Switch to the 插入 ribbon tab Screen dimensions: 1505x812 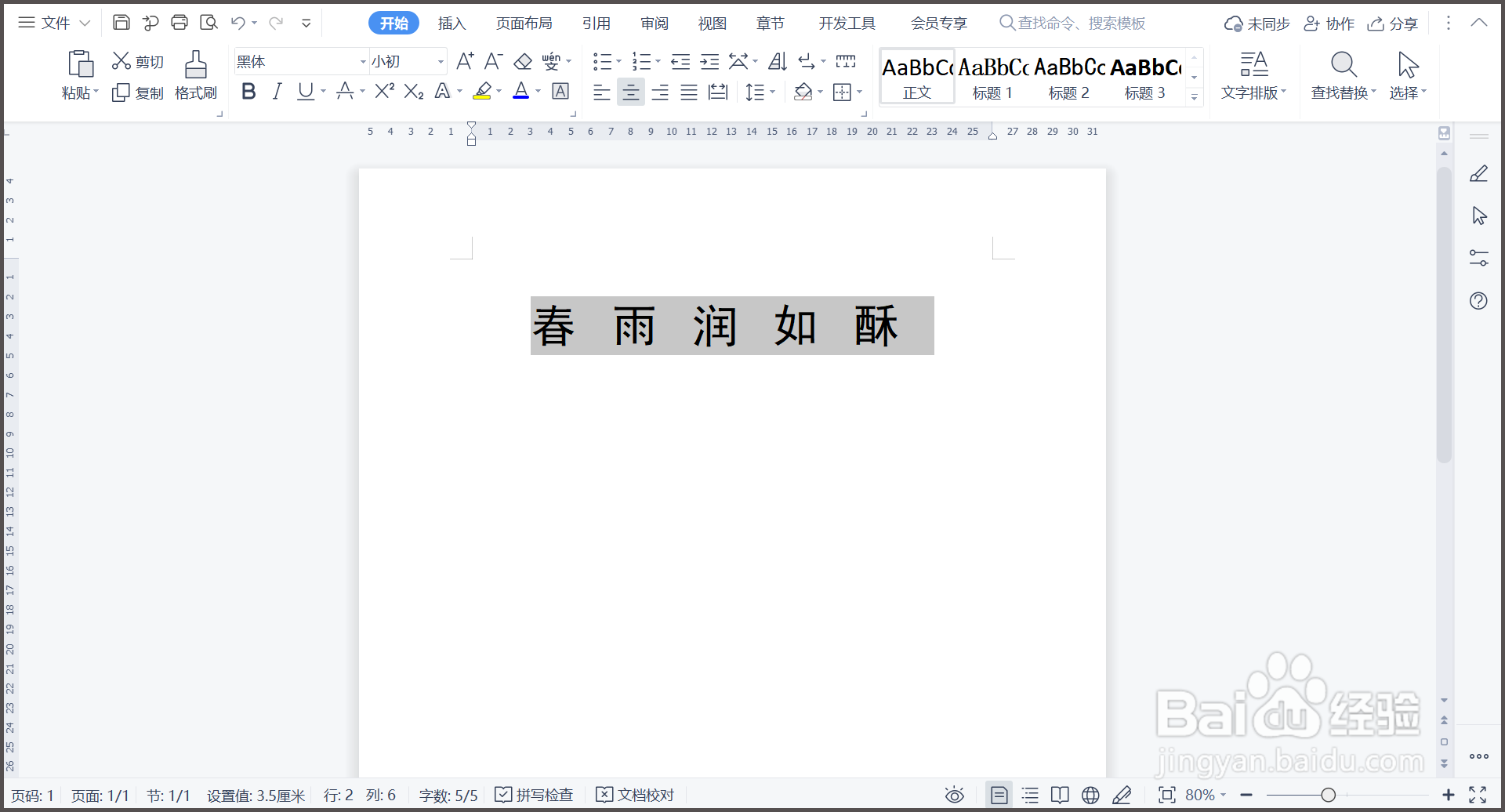(x=451, y=23)
